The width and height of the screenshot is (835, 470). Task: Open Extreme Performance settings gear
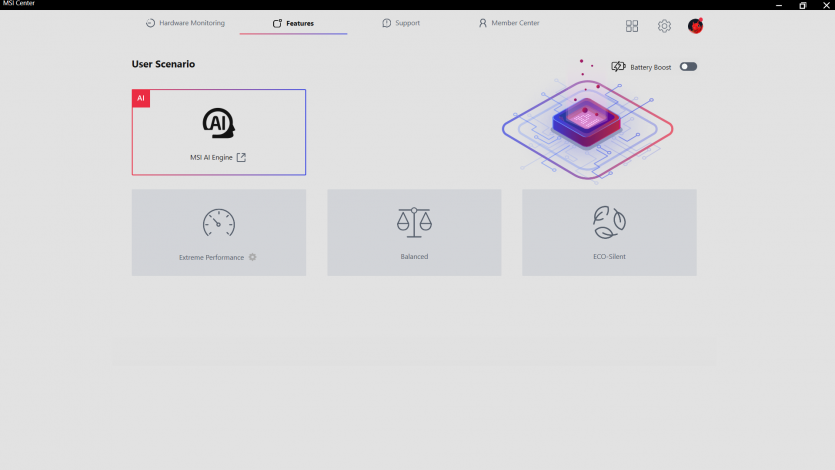point(253,257)
